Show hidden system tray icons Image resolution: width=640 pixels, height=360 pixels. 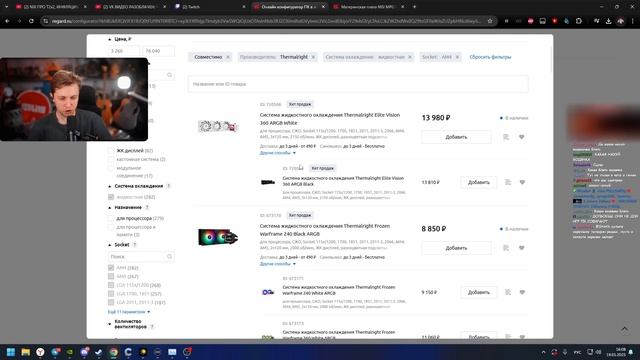(543, 352)
